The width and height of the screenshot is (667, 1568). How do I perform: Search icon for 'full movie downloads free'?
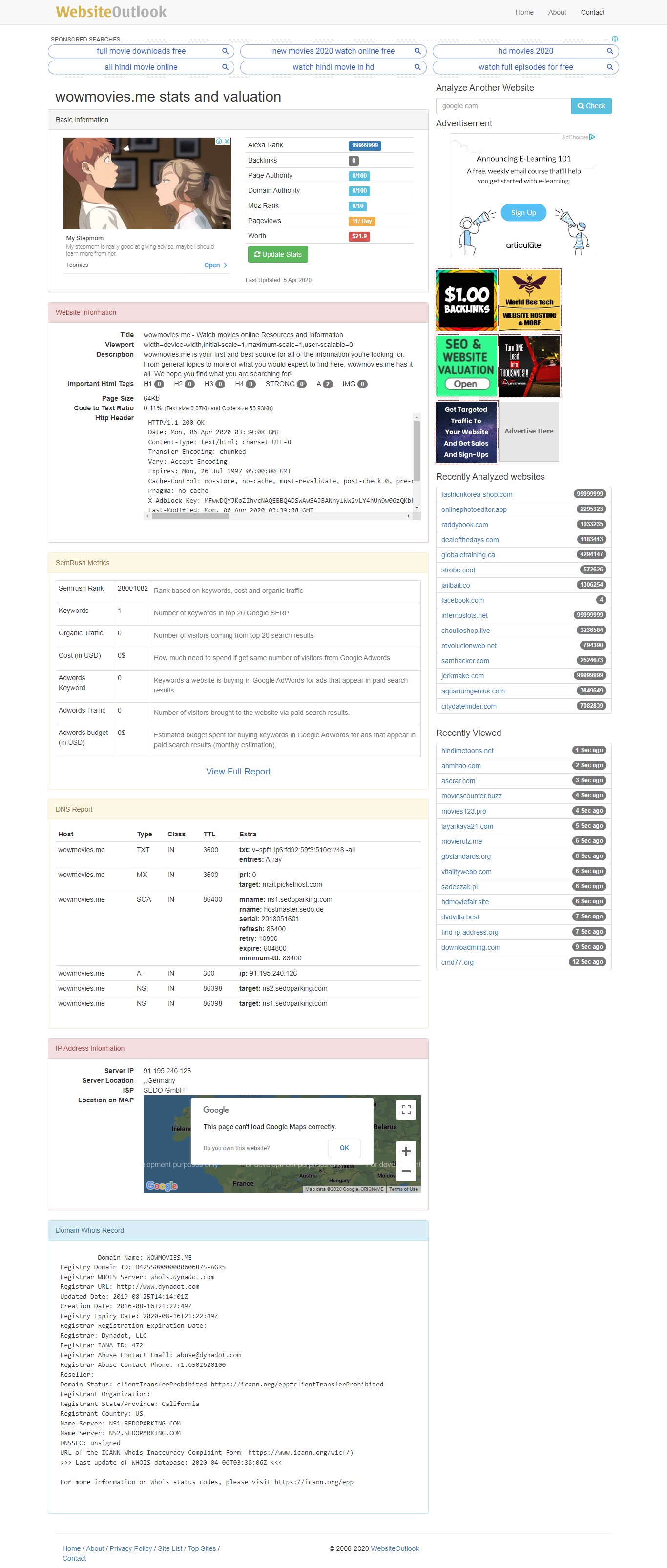[x=225, y=51]
